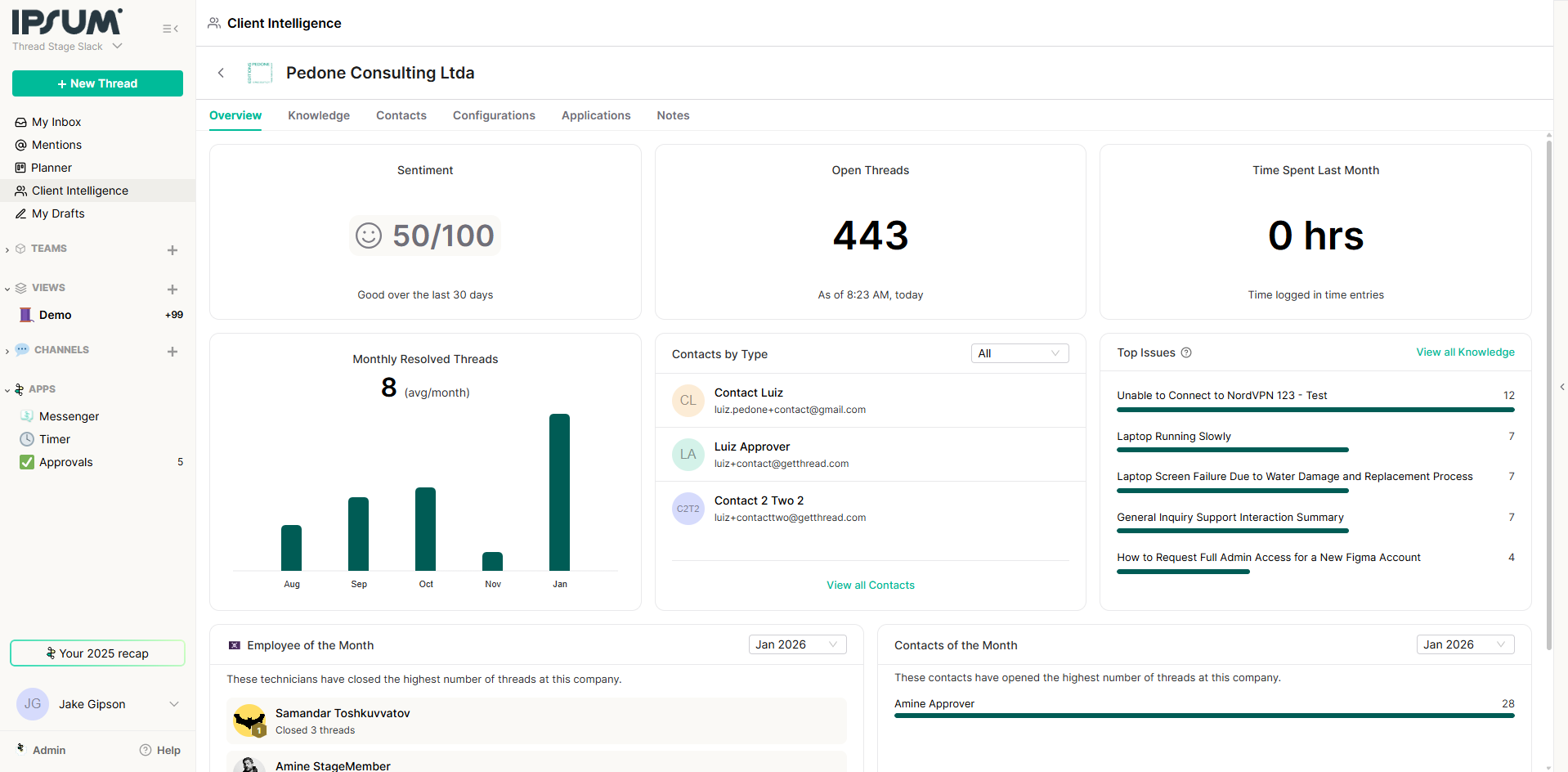Open the Timer app
This screenshot has width=1568, height=772.
(x=55, y=439)
